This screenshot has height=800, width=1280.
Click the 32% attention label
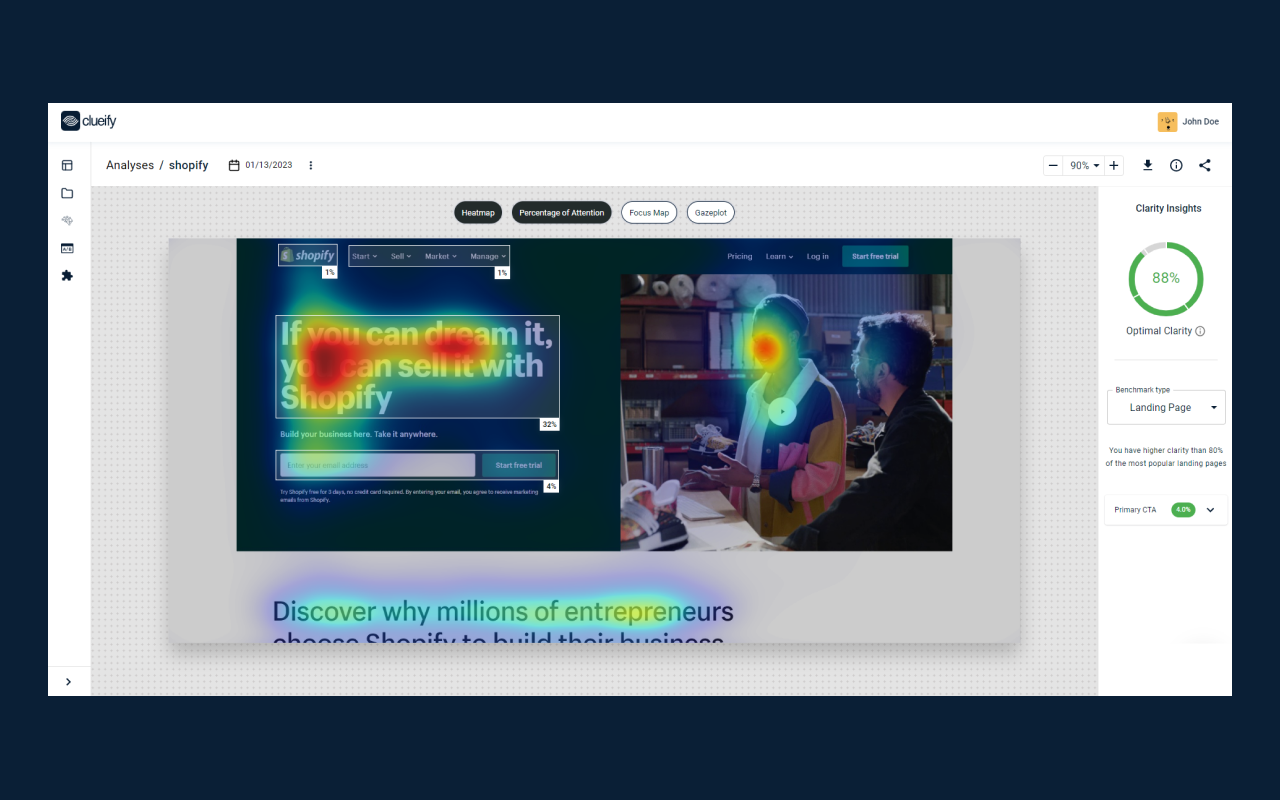click(x=549, y=424)
